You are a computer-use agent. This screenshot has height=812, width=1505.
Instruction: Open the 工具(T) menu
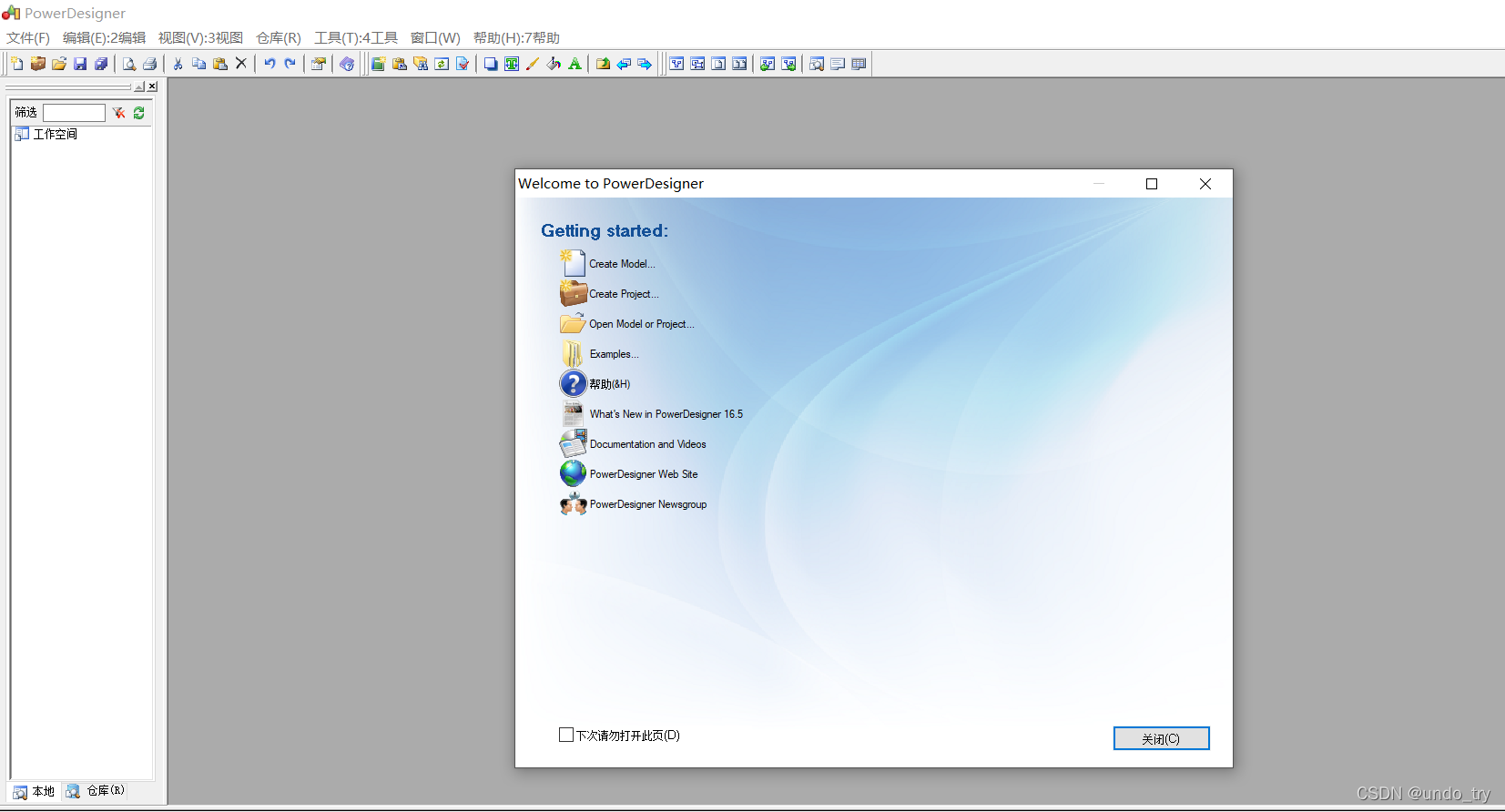pos(356,37)
